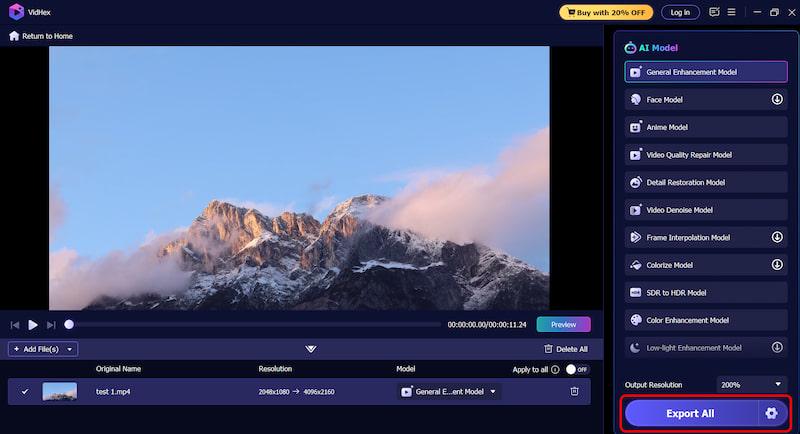Image resolution: width=800 pixels, height=434 pixels.
Task: Click the Return to Home house icon
Action: point(14,36)
